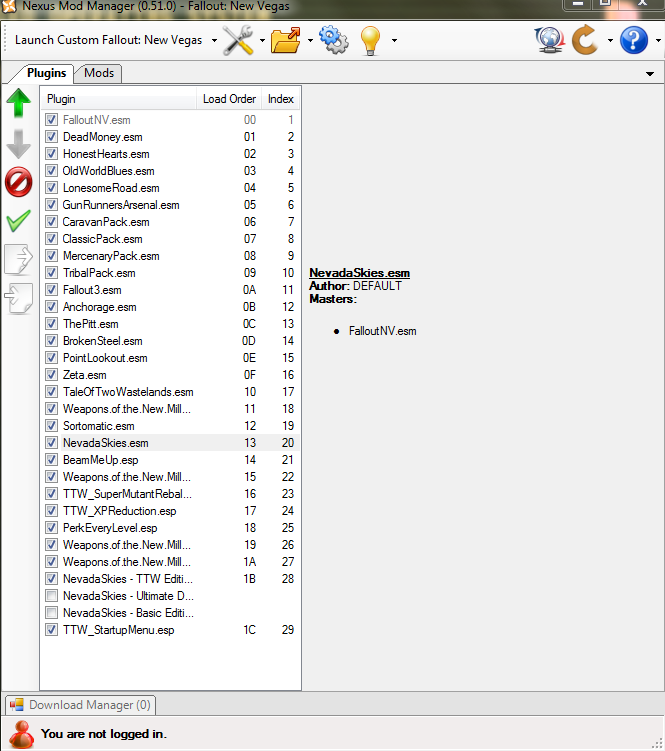665x751 pixels.
Task: Click the light bulb tips icon
Action: click(x=370, y=41)
